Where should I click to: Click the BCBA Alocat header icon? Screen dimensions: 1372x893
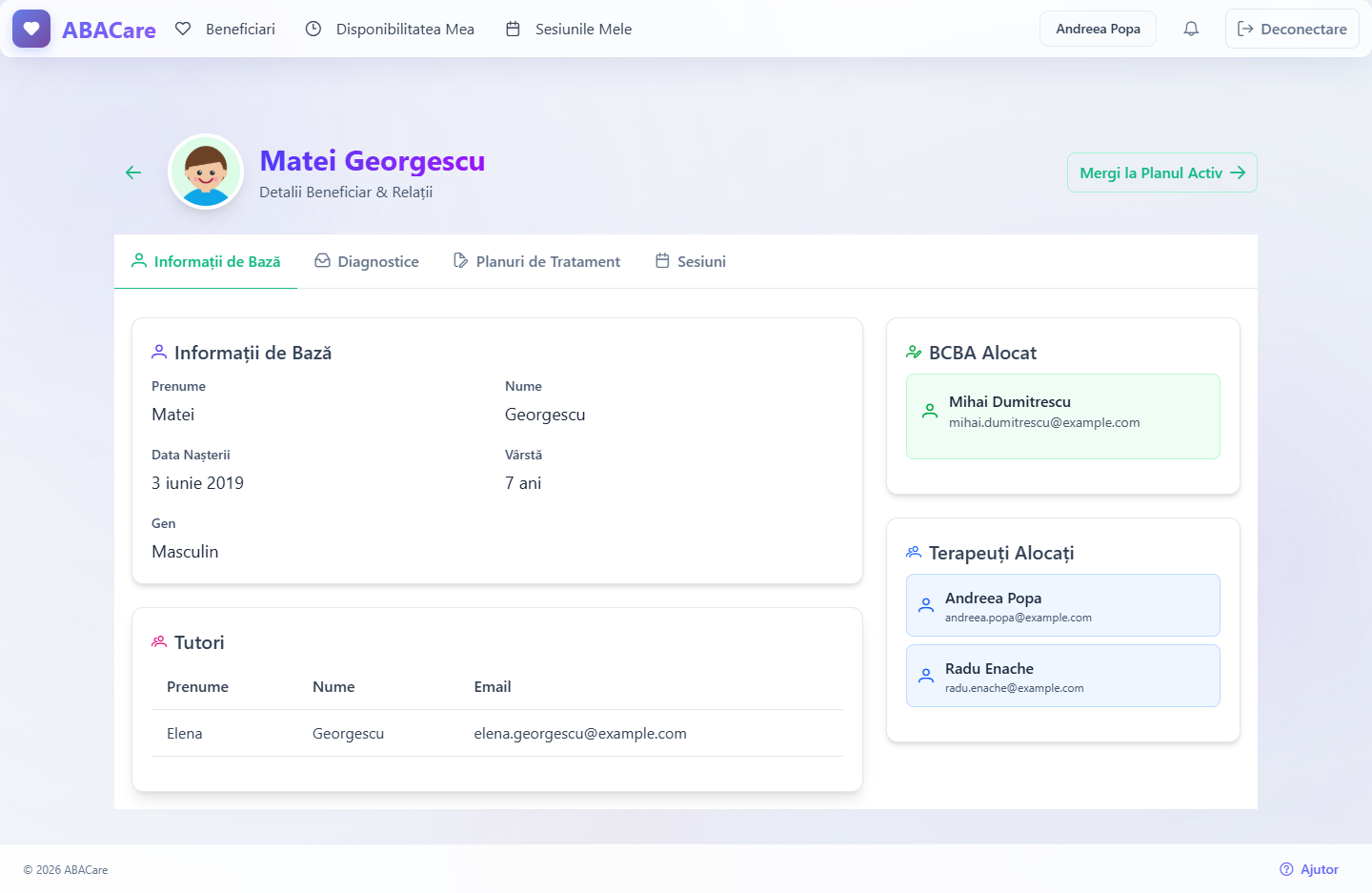tap(914, 353)
